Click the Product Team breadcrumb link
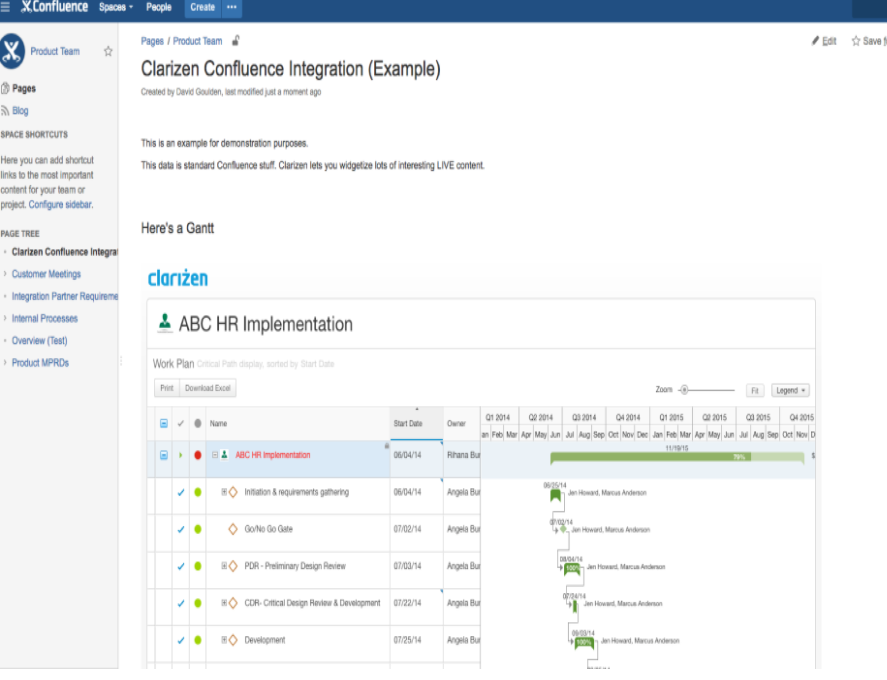The width and height of the screenshot is (887, 680). [197, 41]
